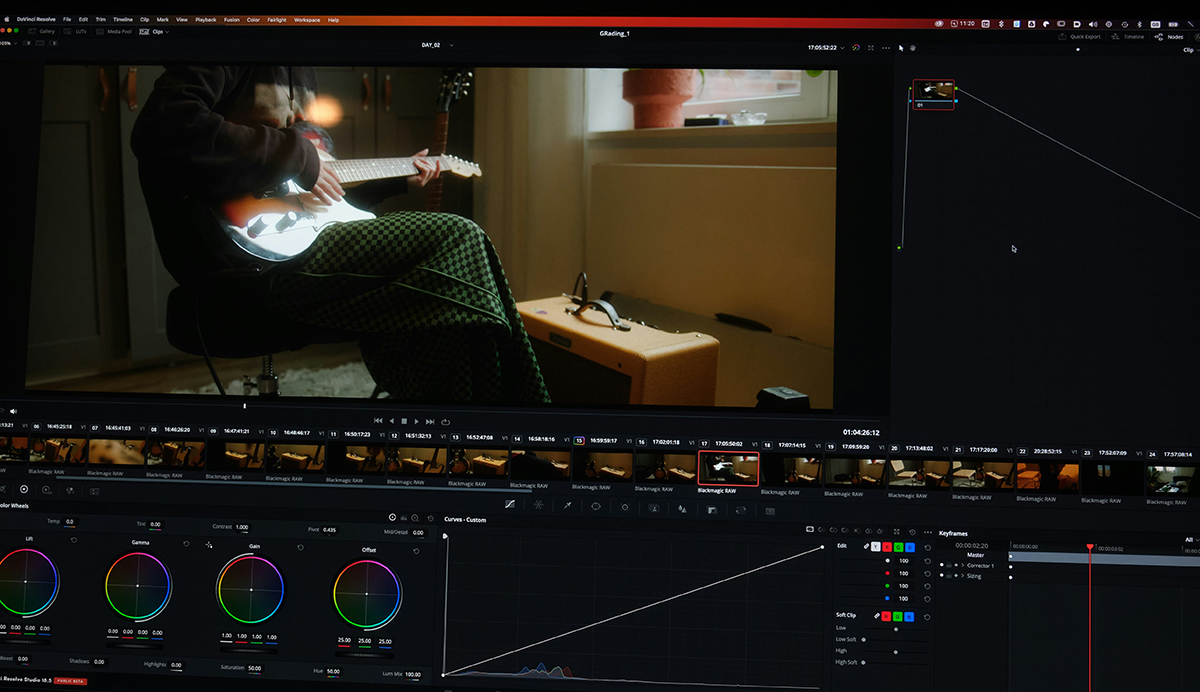Open the Workspace menu

pyautogui.click(x=305, y=18)
